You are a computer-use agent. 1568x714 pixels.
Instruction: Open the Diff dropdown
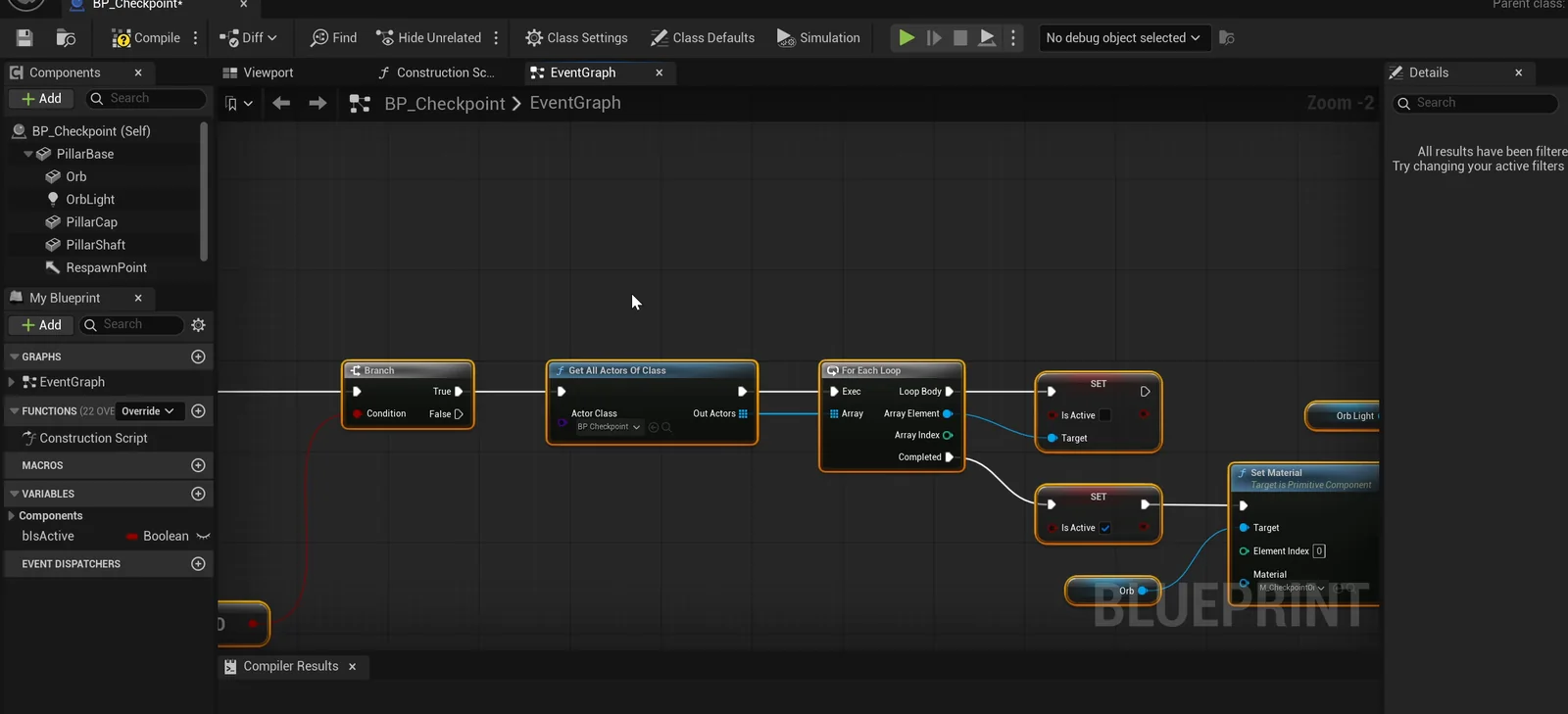pyautogui.click(x=248, y=38)
